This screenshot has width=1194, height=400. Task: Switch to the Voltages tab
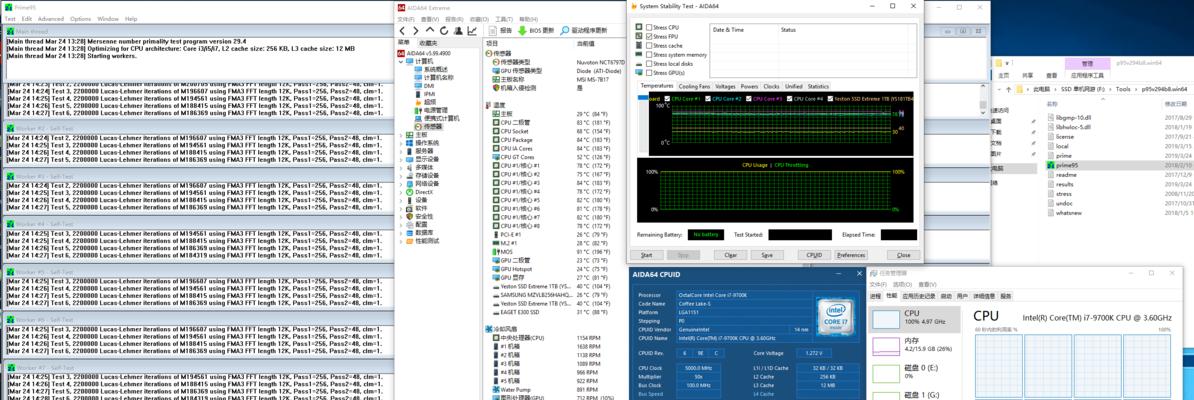(x=725, y=86)
